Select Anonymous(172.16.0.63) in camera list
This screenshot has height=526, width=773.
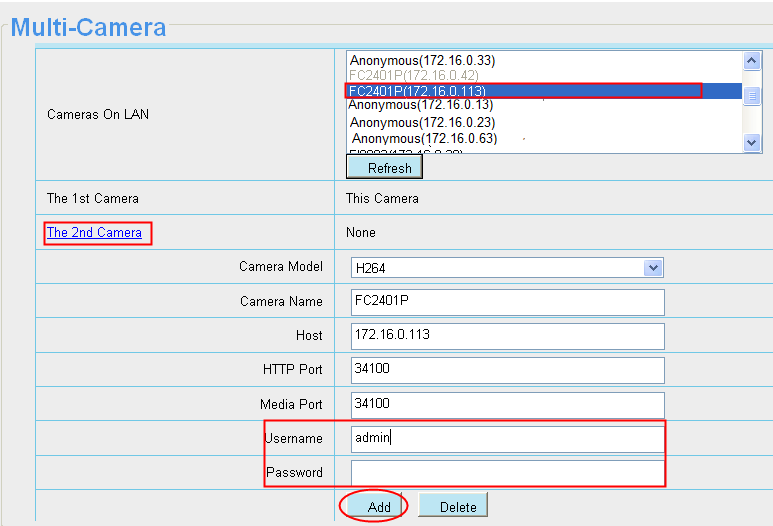(424, 139)
